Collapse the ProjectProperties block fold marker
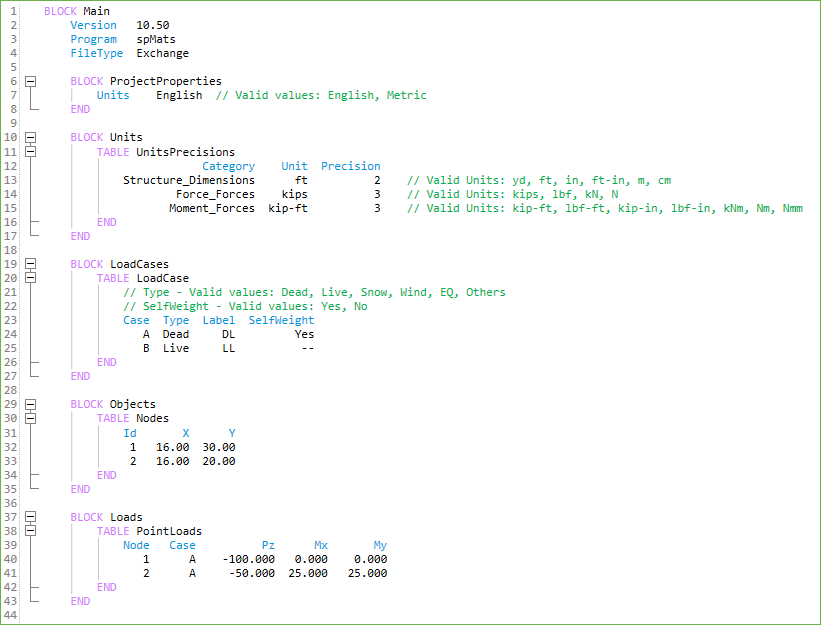 click(x=31, y=82)
